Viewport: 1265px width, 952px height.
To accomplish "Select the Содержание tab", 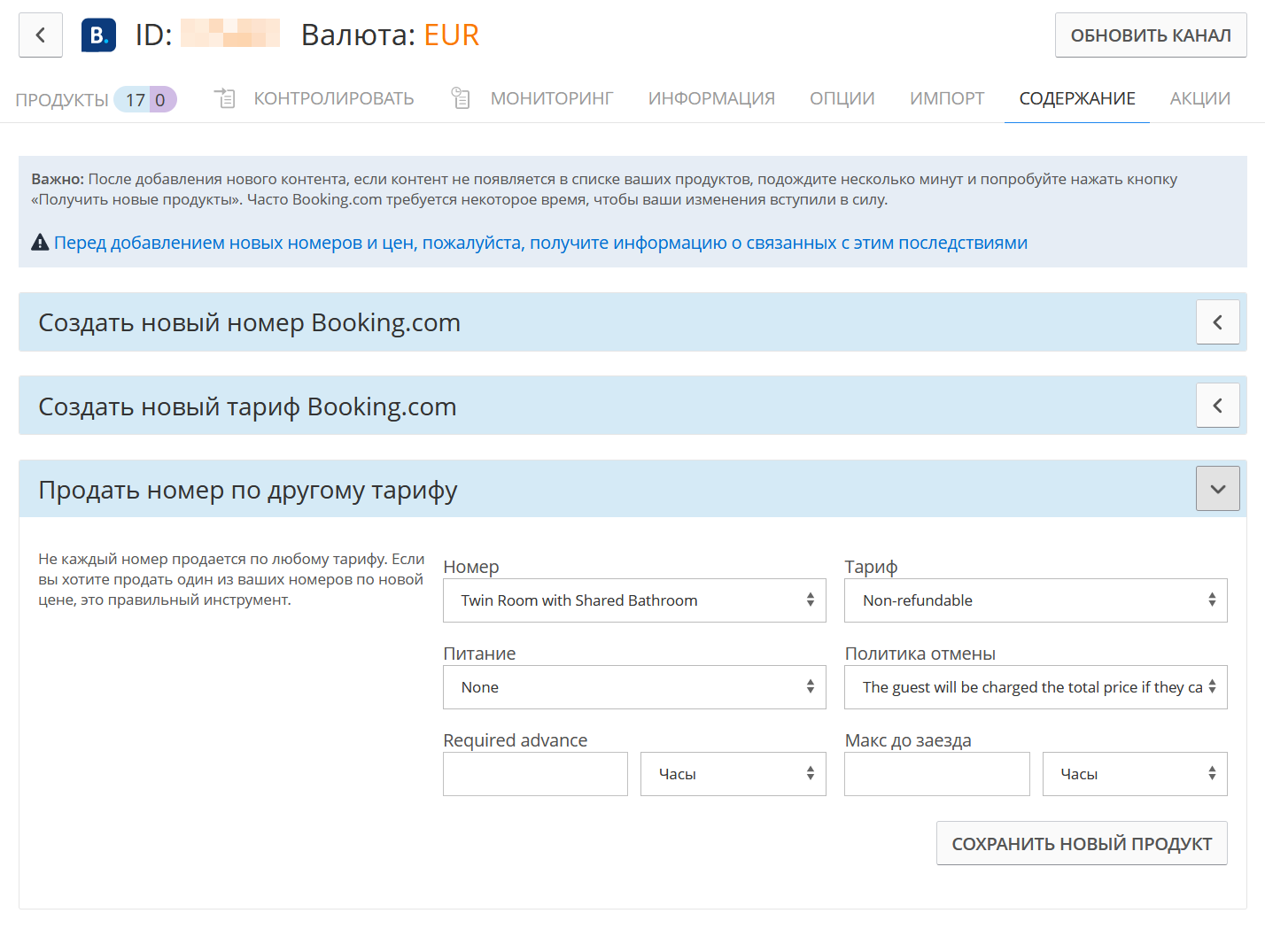I will [x=1077, y=98].
